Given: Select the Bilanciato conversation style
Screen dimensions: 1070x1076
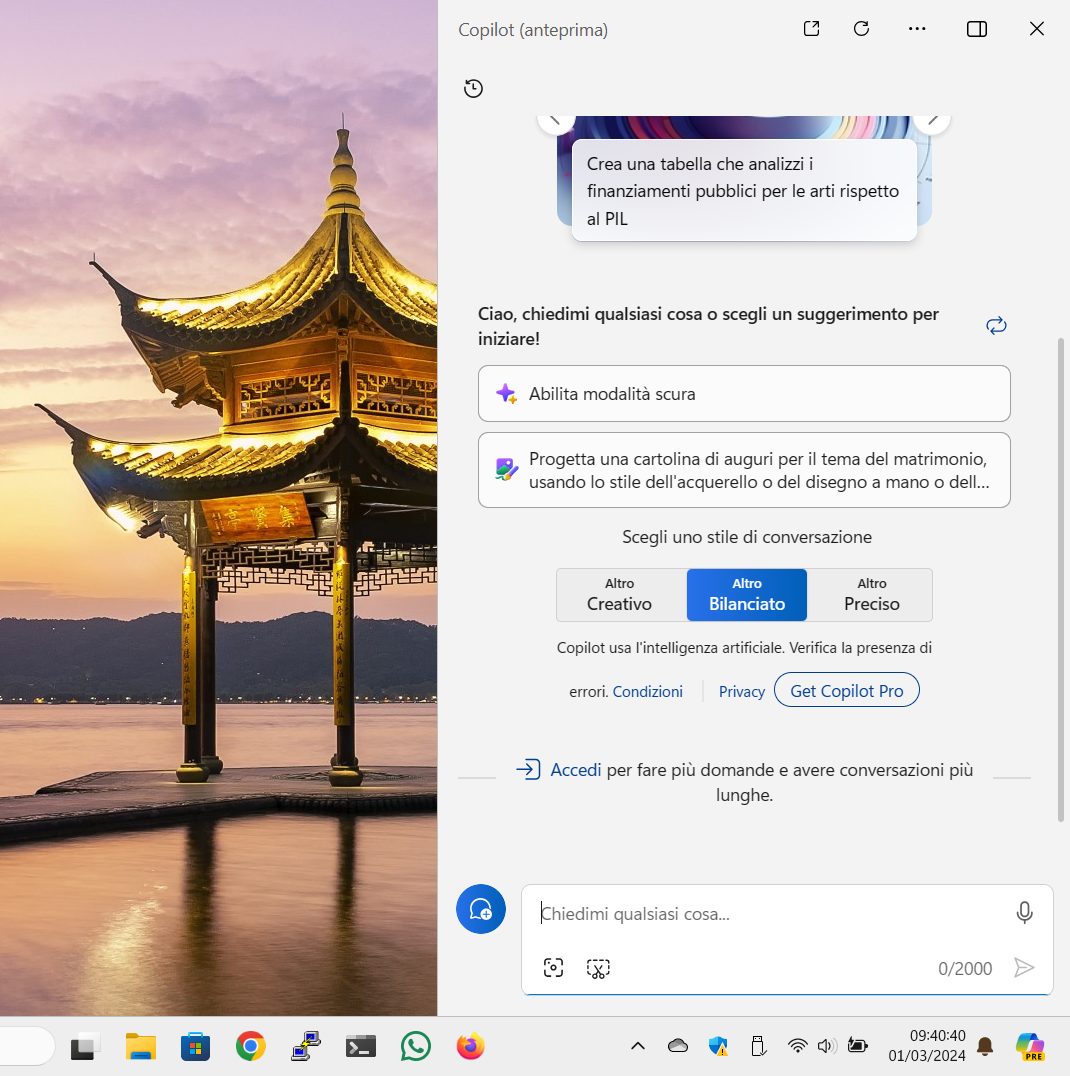Looking at the screenshot, I should (747, 595).
